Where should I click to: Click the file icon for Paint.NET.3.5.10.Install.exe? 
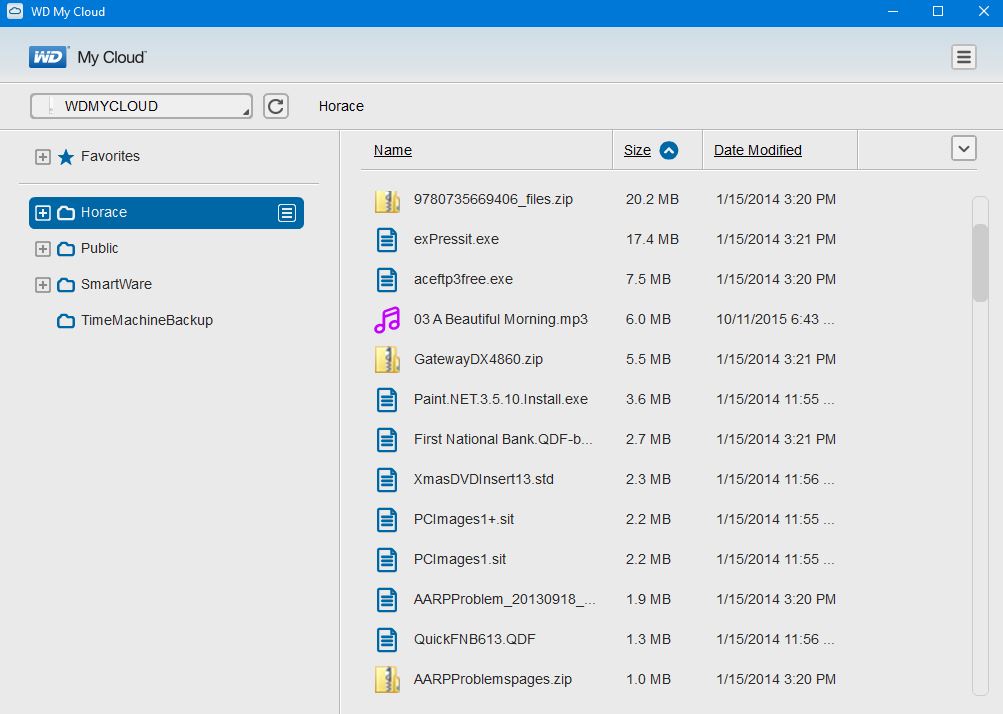(387, 400)
